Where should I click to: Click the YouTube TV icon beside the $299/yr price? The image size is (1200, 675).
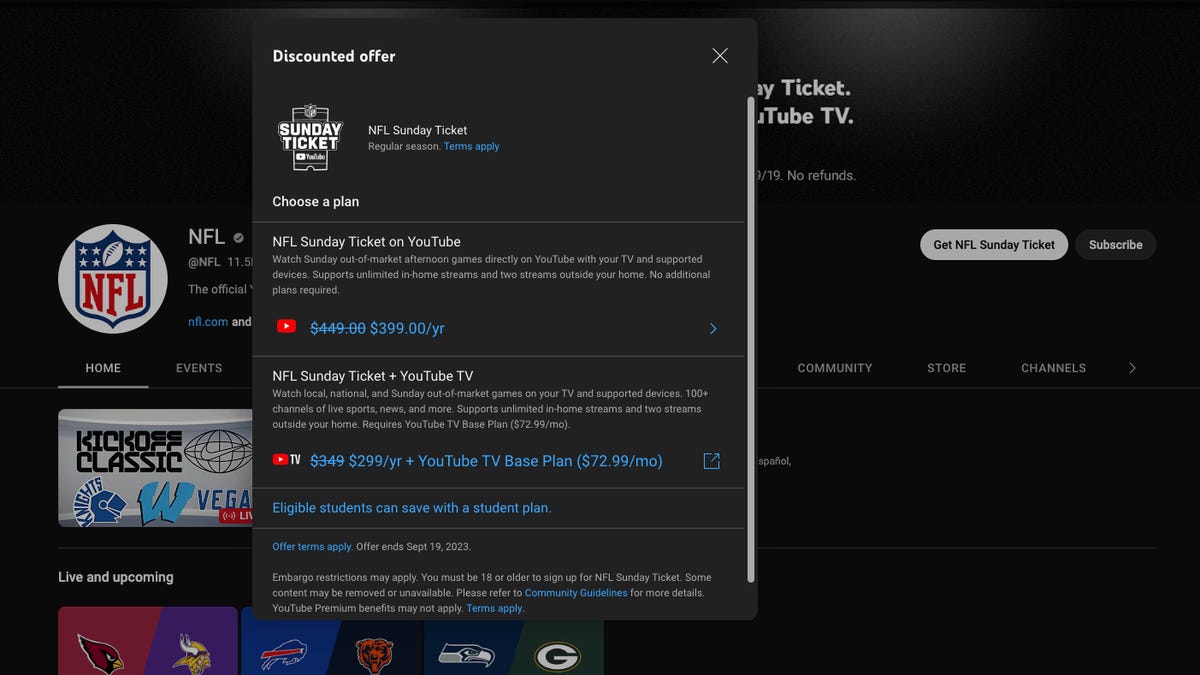coord(286,460)
